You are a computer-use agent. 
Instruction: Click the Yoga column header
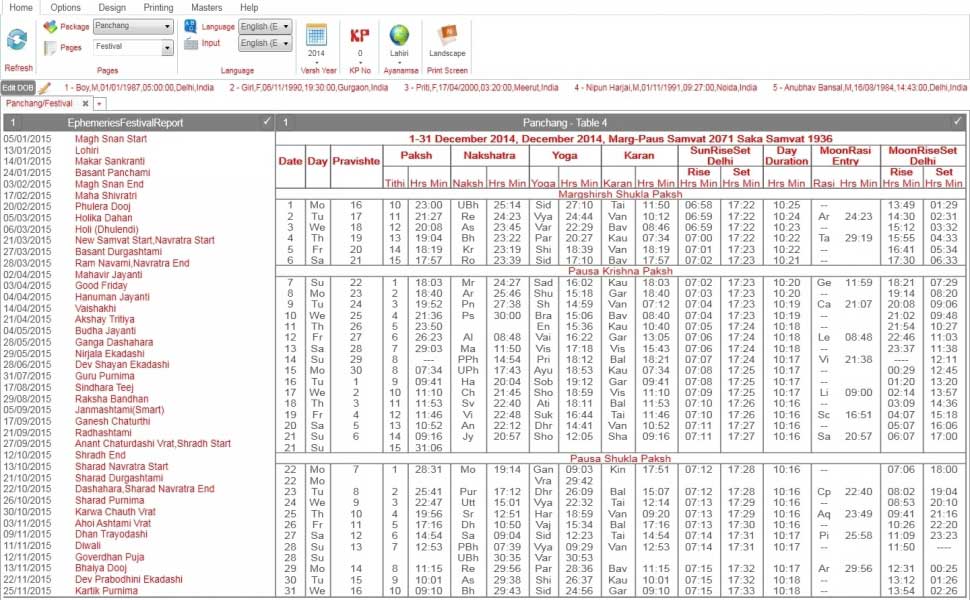[565, 155]
